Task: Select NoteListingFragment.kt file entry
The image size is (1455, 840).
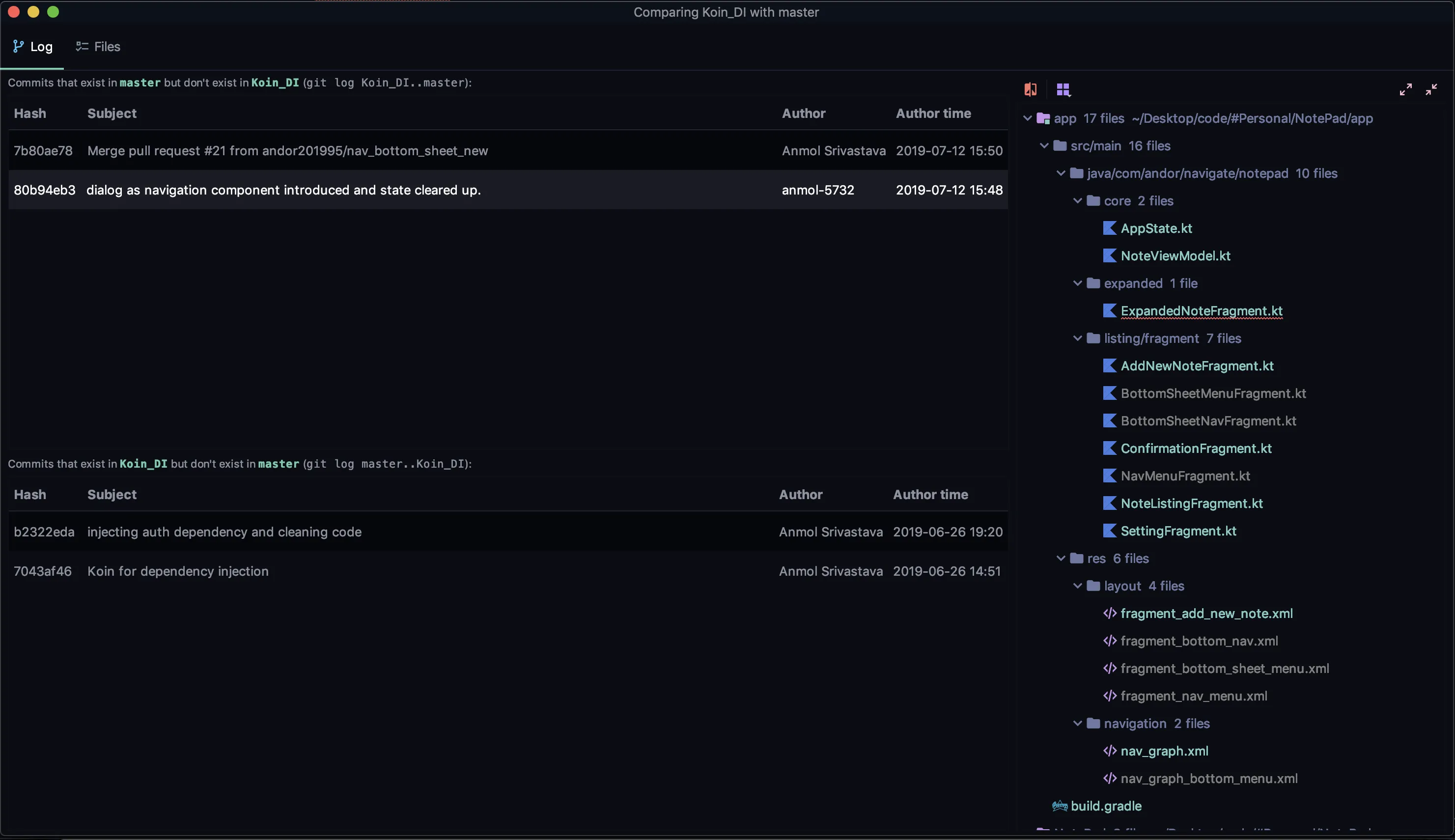Action: coord(1191,504)
